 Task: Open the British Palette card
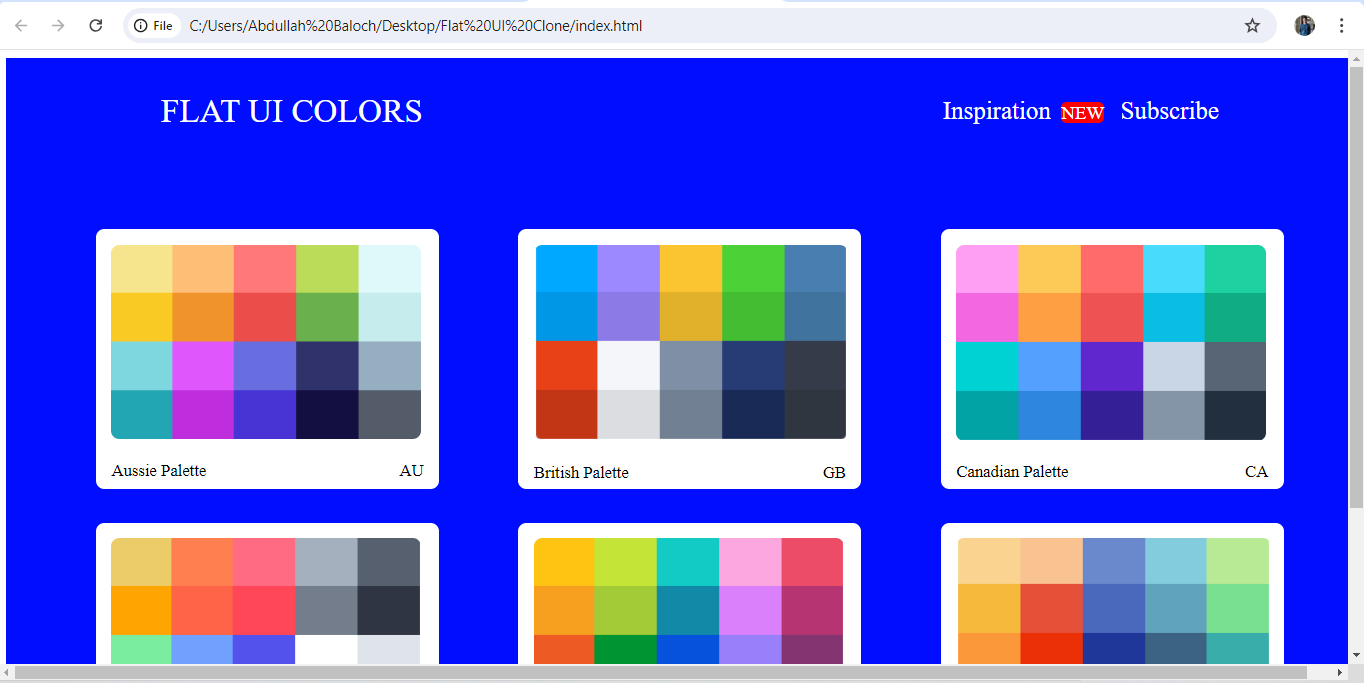[x=689, y=359]
